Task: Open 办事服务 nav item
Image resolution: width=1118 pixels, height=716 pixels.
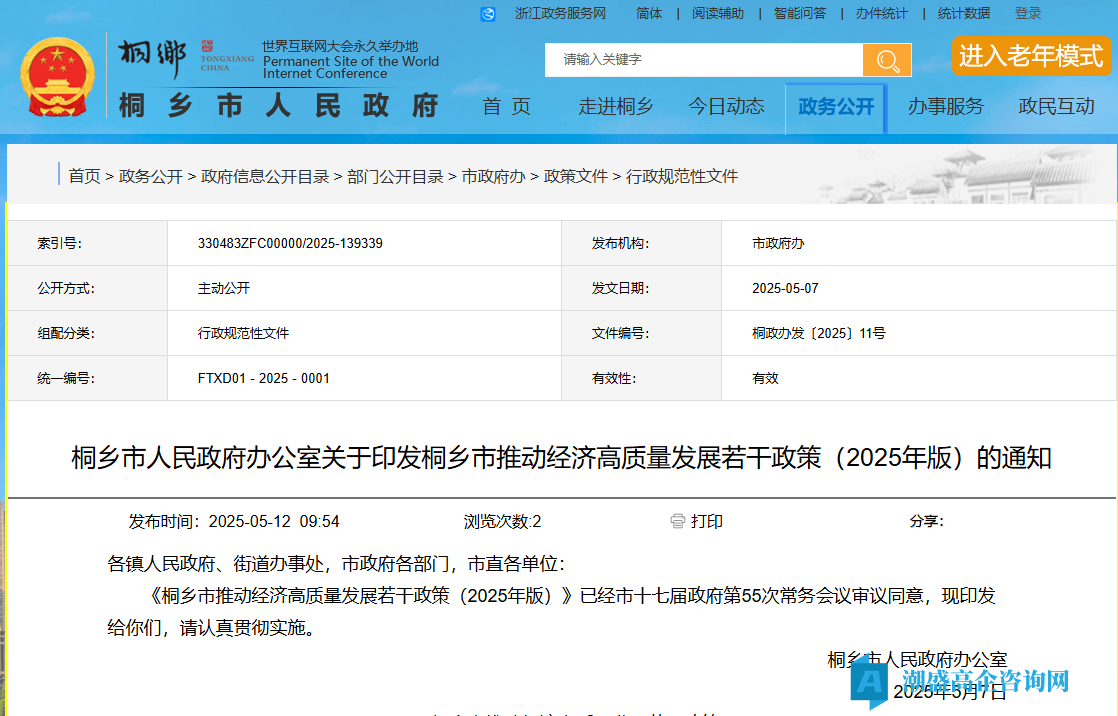Action: tap(945, 107)
